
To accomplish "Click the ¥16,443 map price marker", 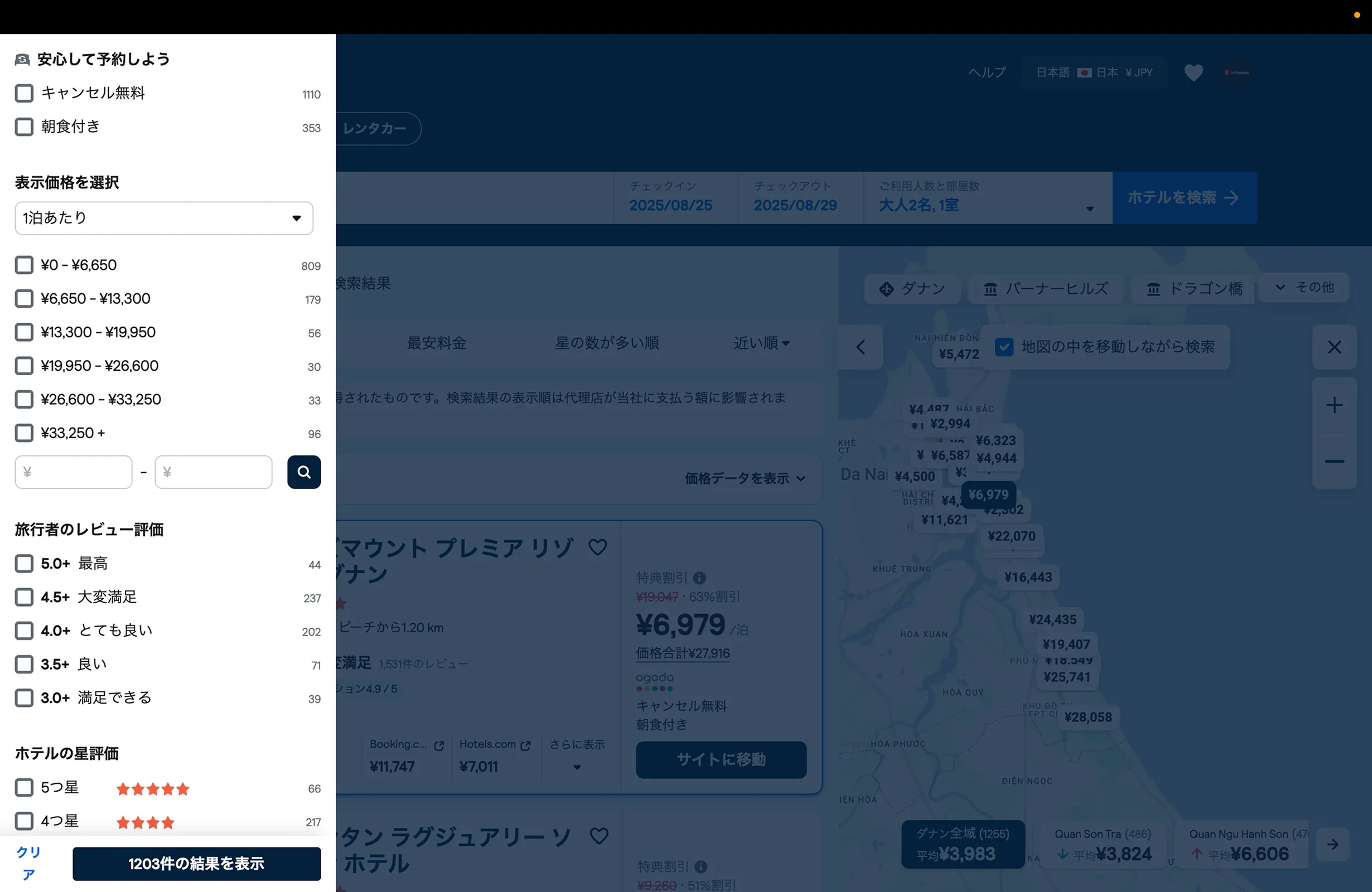I will click(1028, 577).
